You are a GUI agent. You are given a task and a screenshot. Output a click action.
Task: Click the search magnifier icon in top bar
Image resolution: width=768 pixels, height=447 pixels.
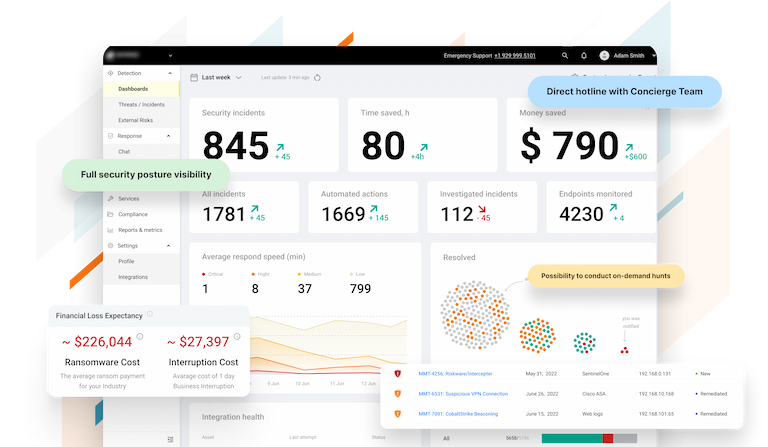pos(565,56)
